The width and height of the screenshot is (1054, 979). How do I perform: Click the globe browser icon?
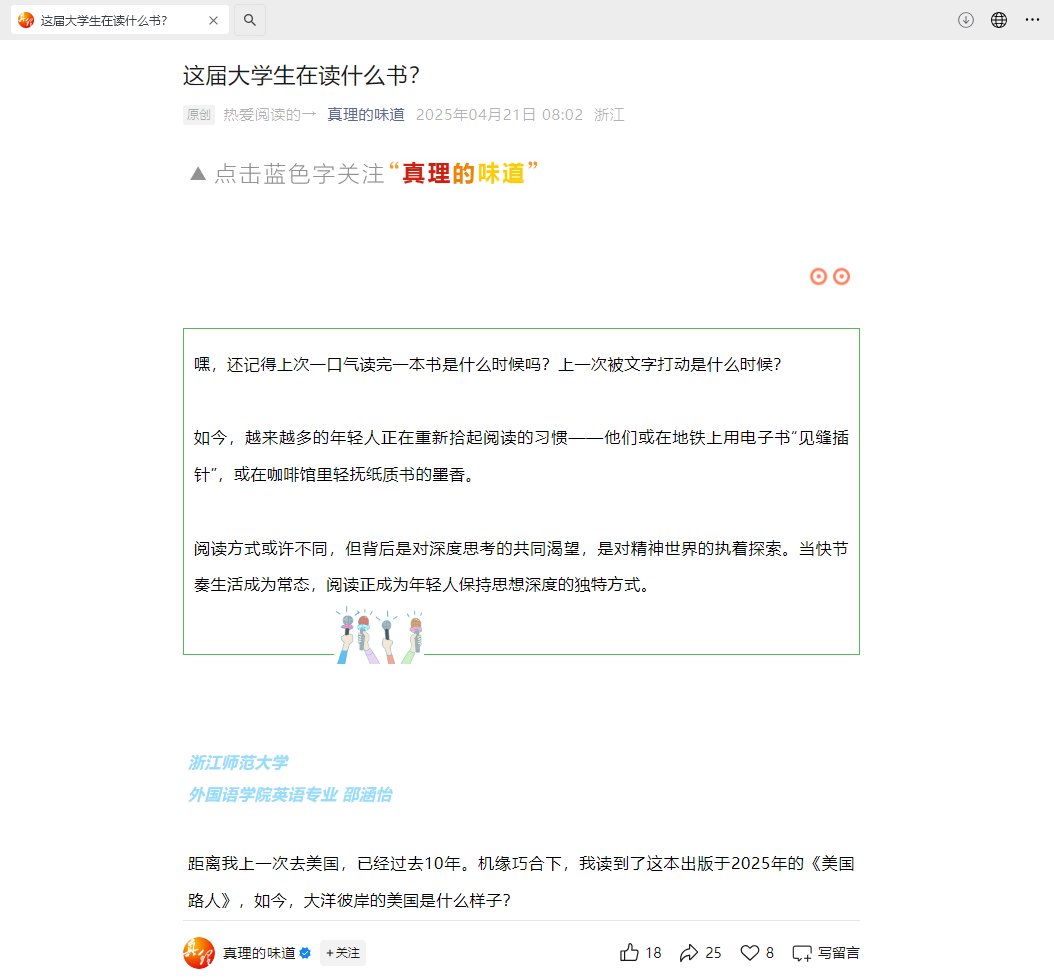coord(998,20)
